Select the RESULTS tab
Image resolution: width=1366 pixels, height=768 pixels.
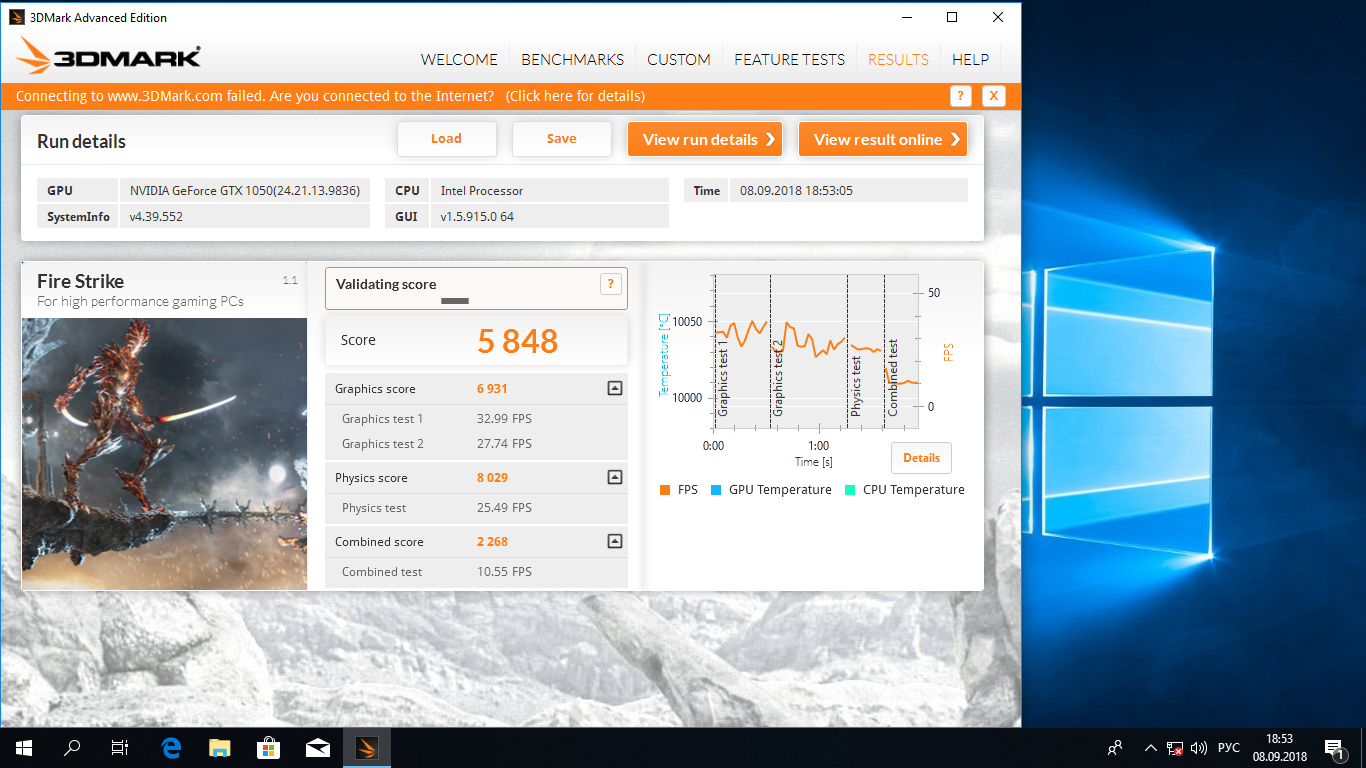pyautogui.click(x=898, y=59)
